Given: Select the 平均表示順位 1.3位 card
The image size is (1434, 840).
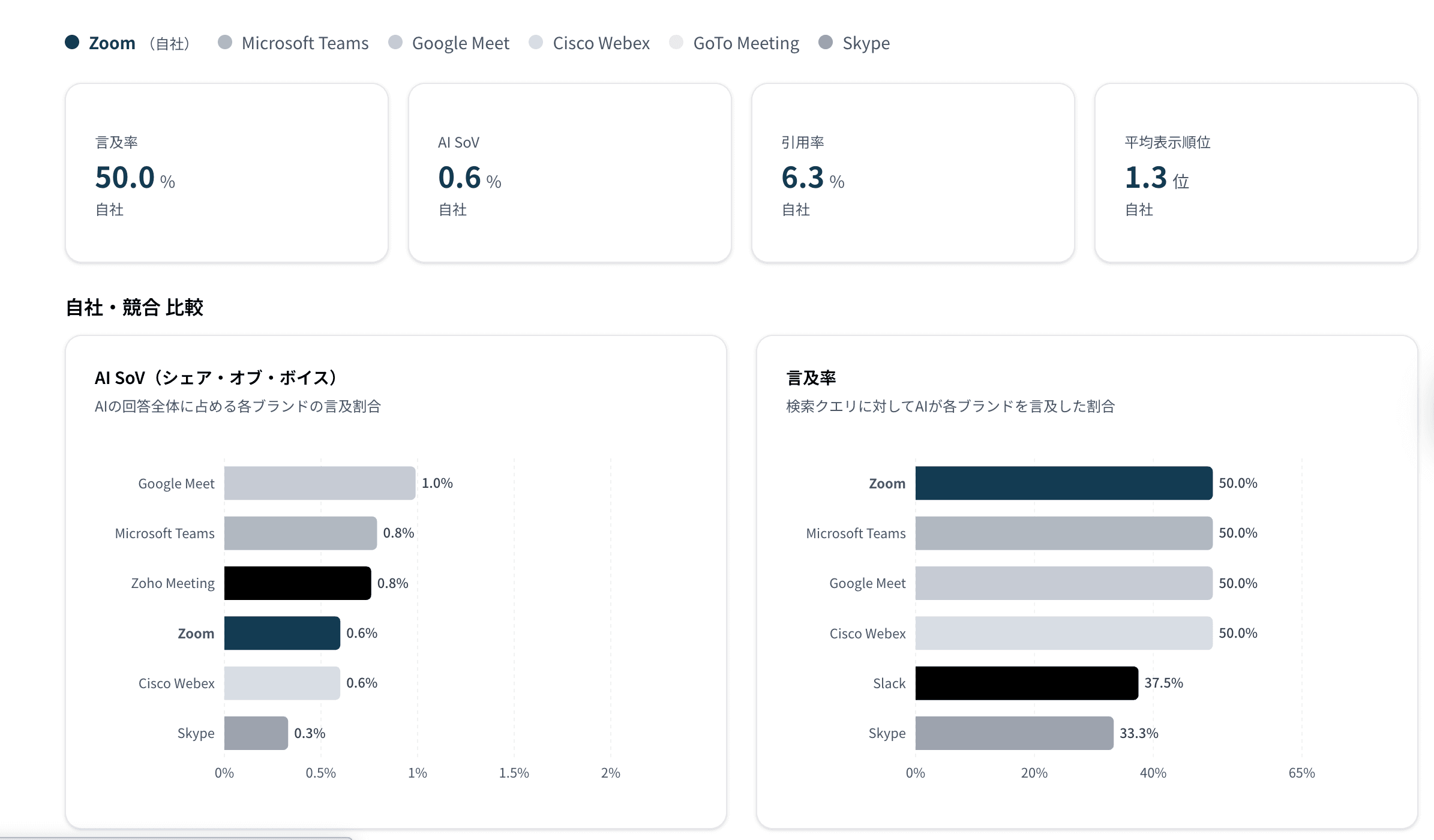Looking at the screenshot, I should coord(1256,173).
